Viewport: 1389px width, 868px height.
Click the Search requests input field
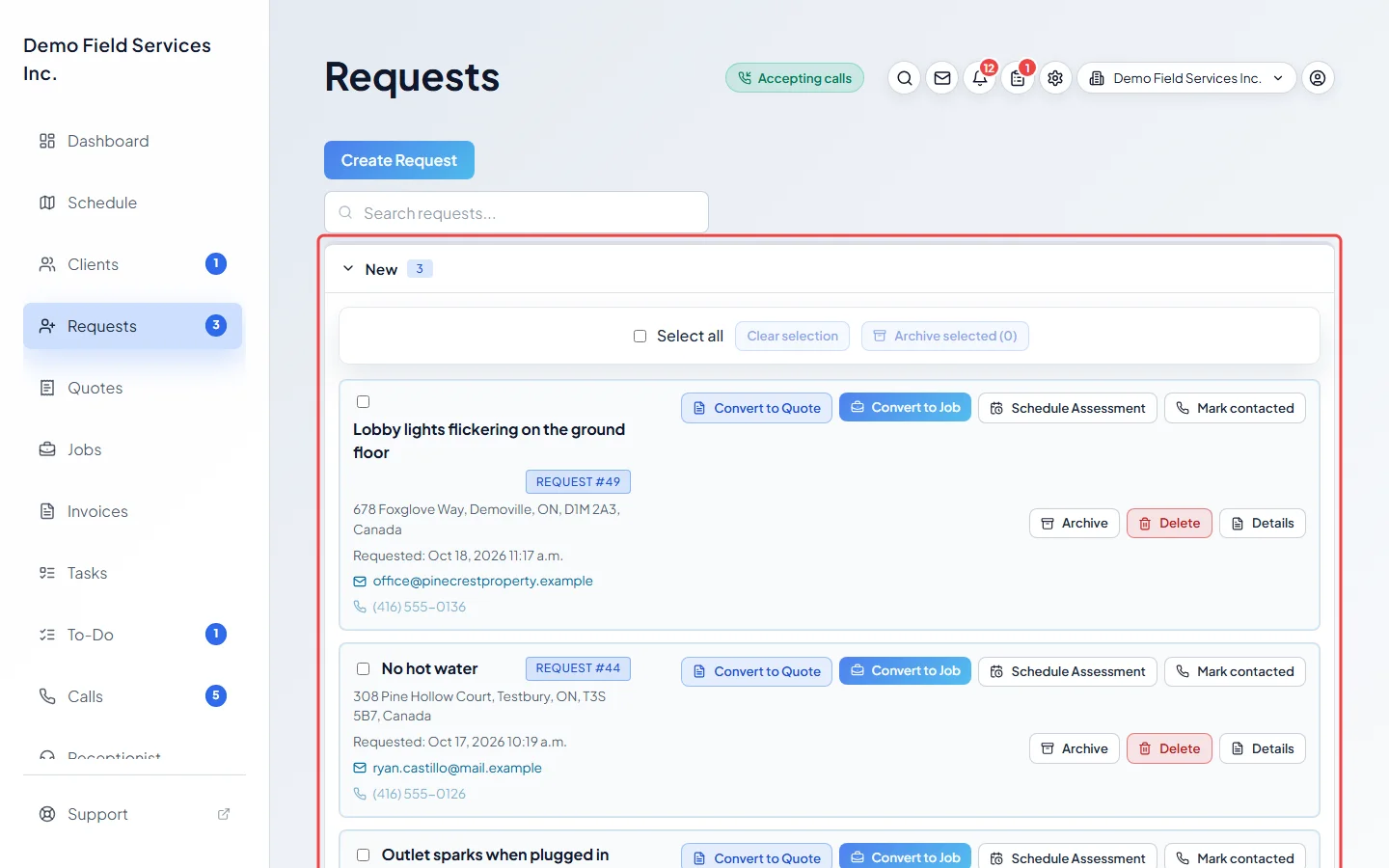516,212
